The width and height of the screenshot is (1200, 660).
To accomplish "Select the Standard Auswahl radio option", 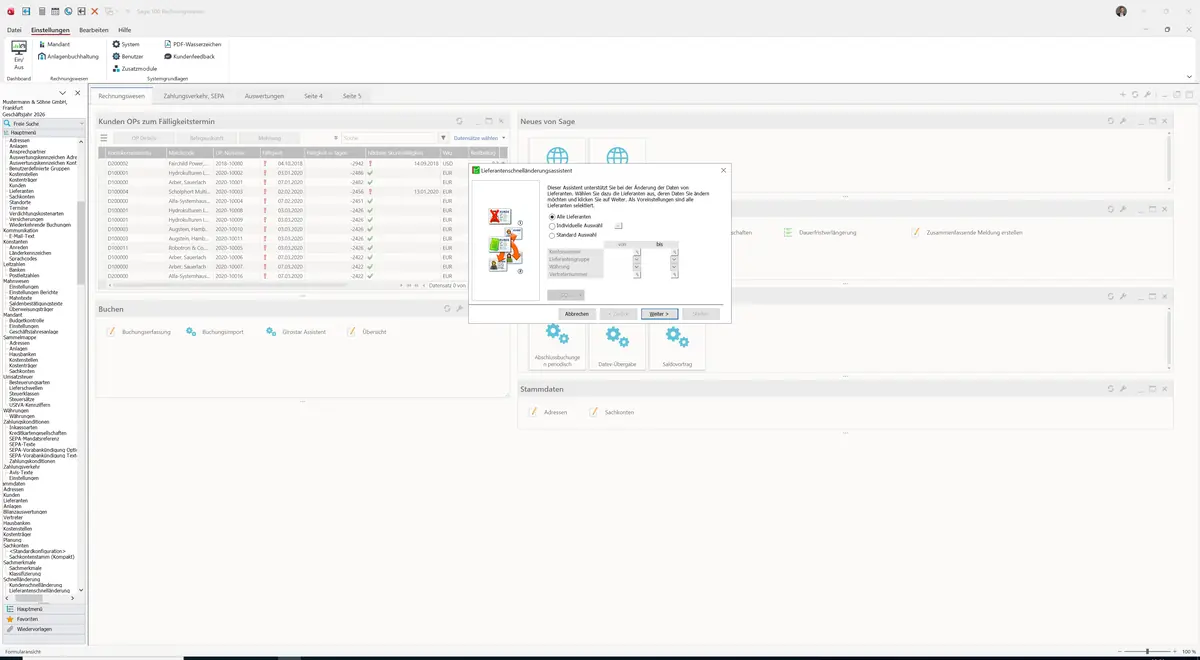I will (x=574, y=235).
